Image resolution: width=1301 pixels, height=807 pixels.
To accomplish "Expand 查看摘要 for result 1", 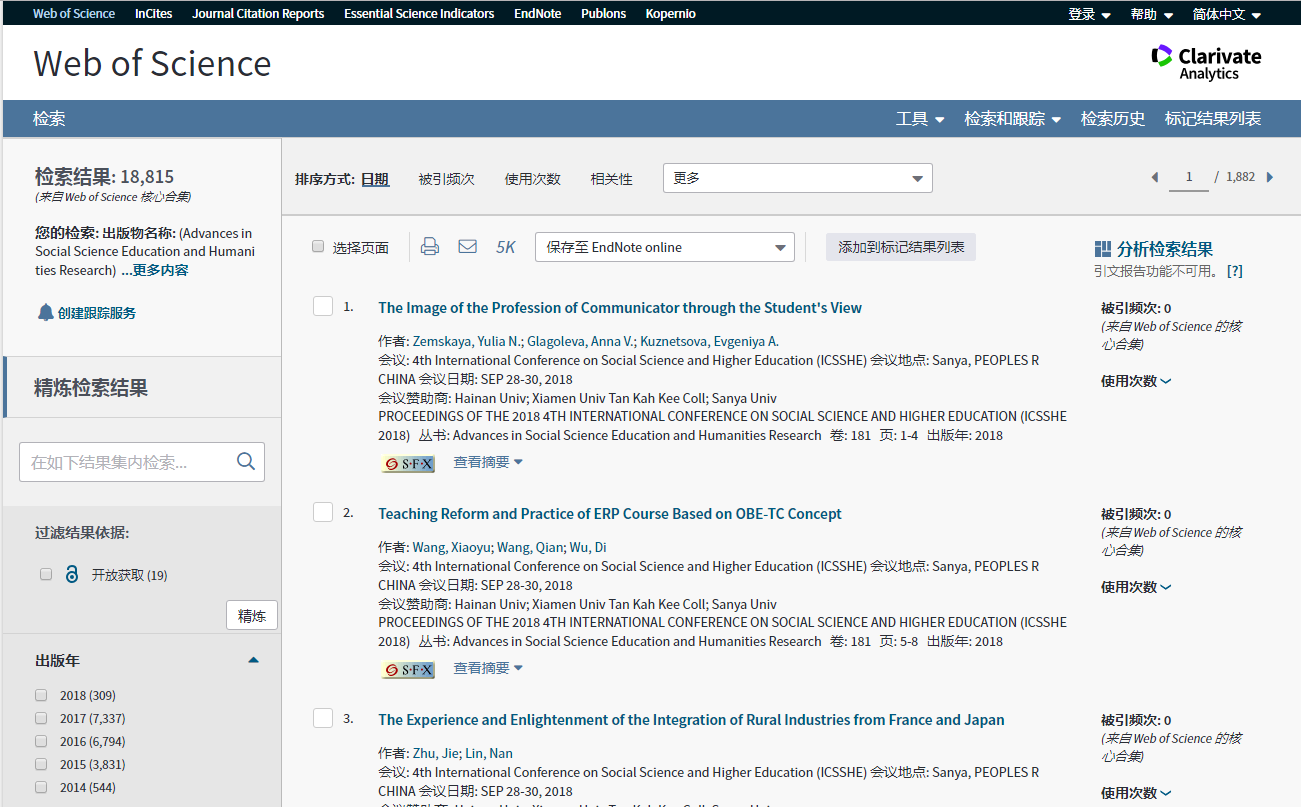I will coord(488,462).
